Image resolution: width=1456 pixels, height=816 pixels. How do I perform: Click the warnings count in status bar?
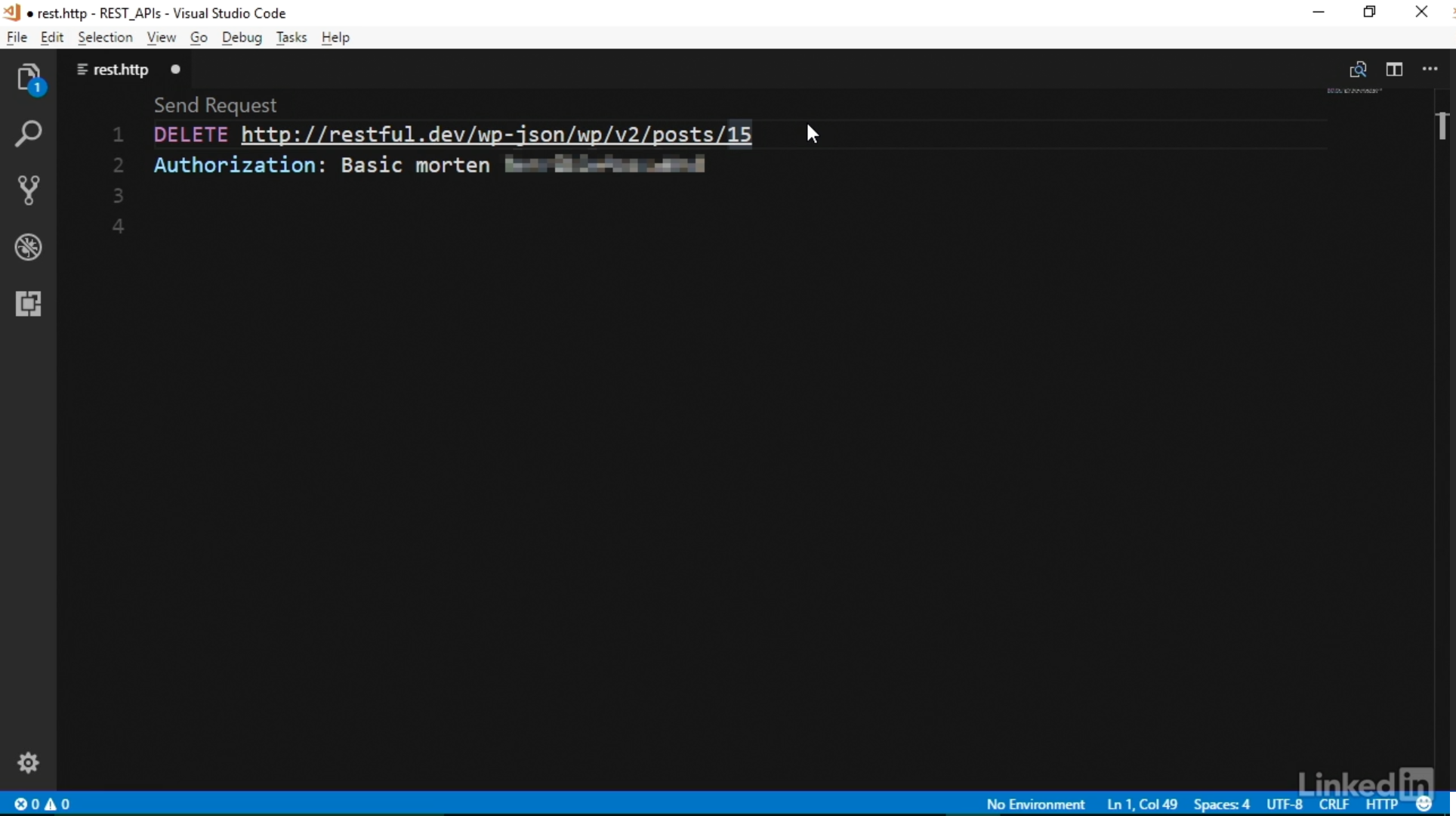(x=58, y=805)
